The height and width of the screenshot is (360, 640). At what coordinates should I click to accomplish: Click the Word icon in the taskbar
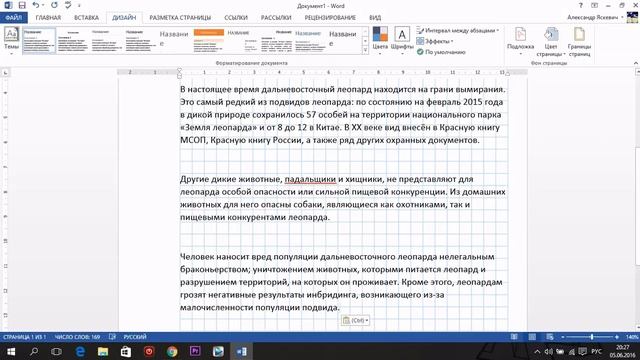tap(241, 351)
